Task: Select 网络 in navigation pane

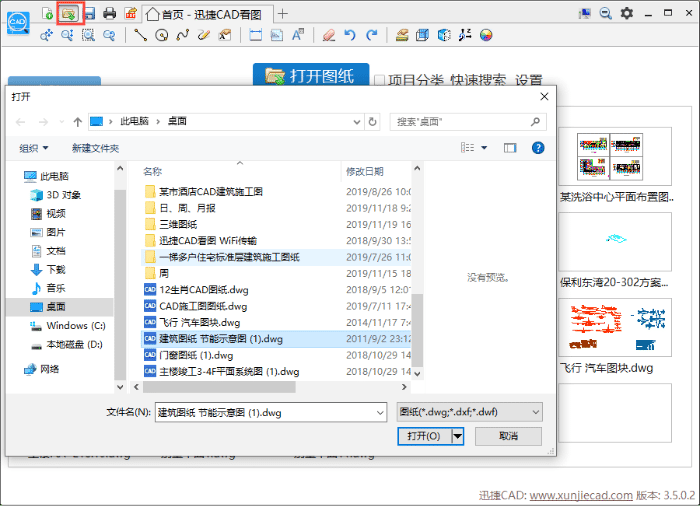Action: (x=42, y=369)
